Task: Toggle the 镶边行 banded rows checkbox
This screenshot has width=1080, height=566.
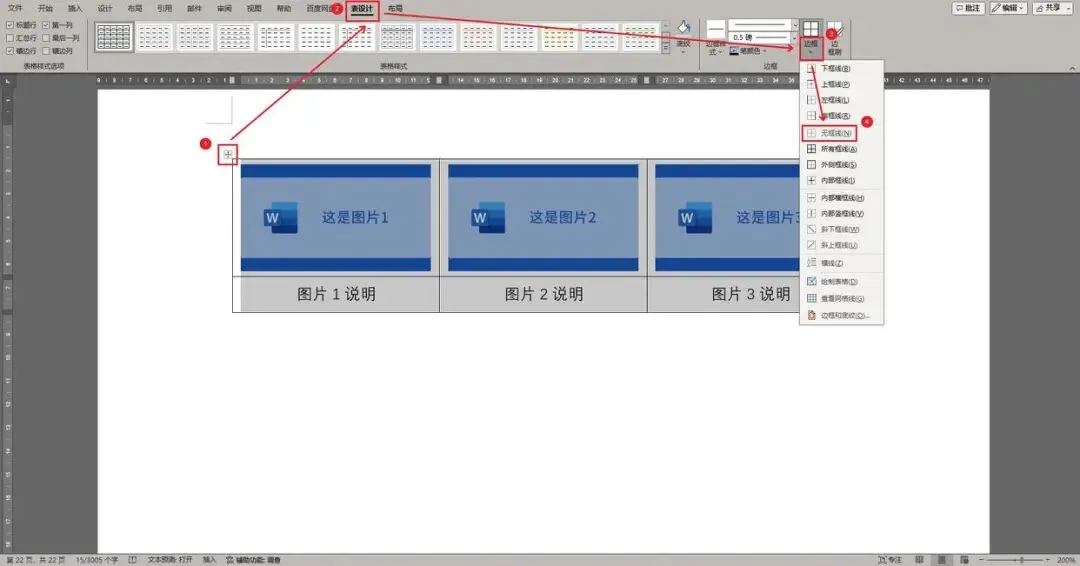Action: (x=10, y=51)
